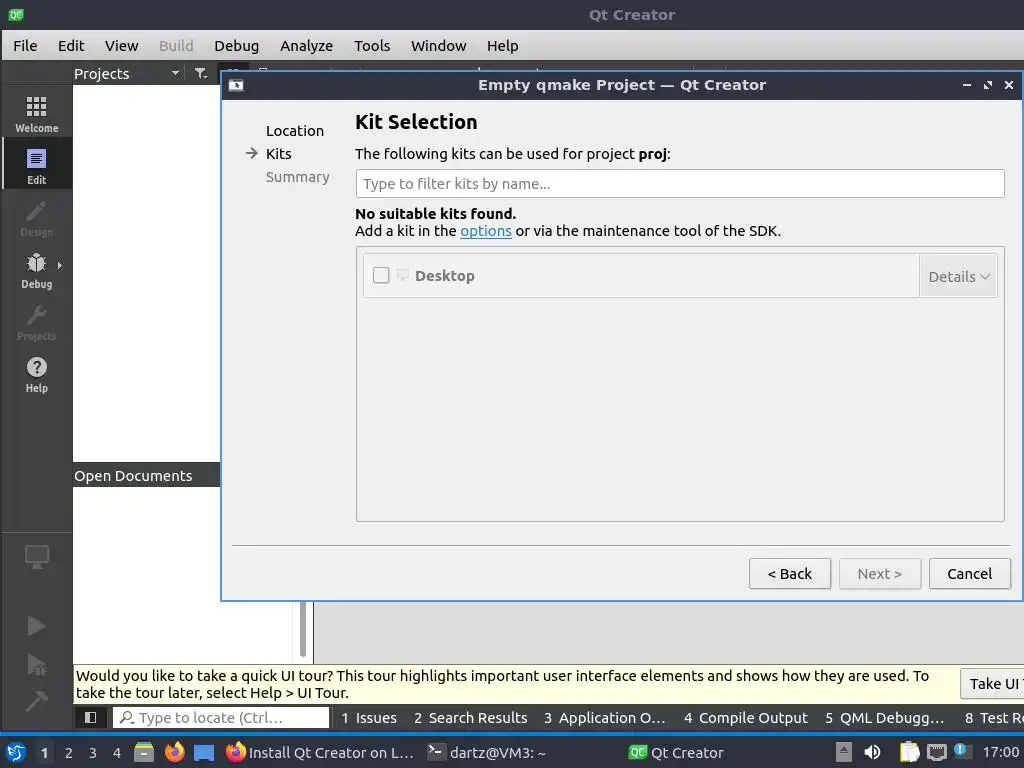Cancel the project wizard
Image resolution: width=1024 pixels, height=768 pixels.
point(969,573)
